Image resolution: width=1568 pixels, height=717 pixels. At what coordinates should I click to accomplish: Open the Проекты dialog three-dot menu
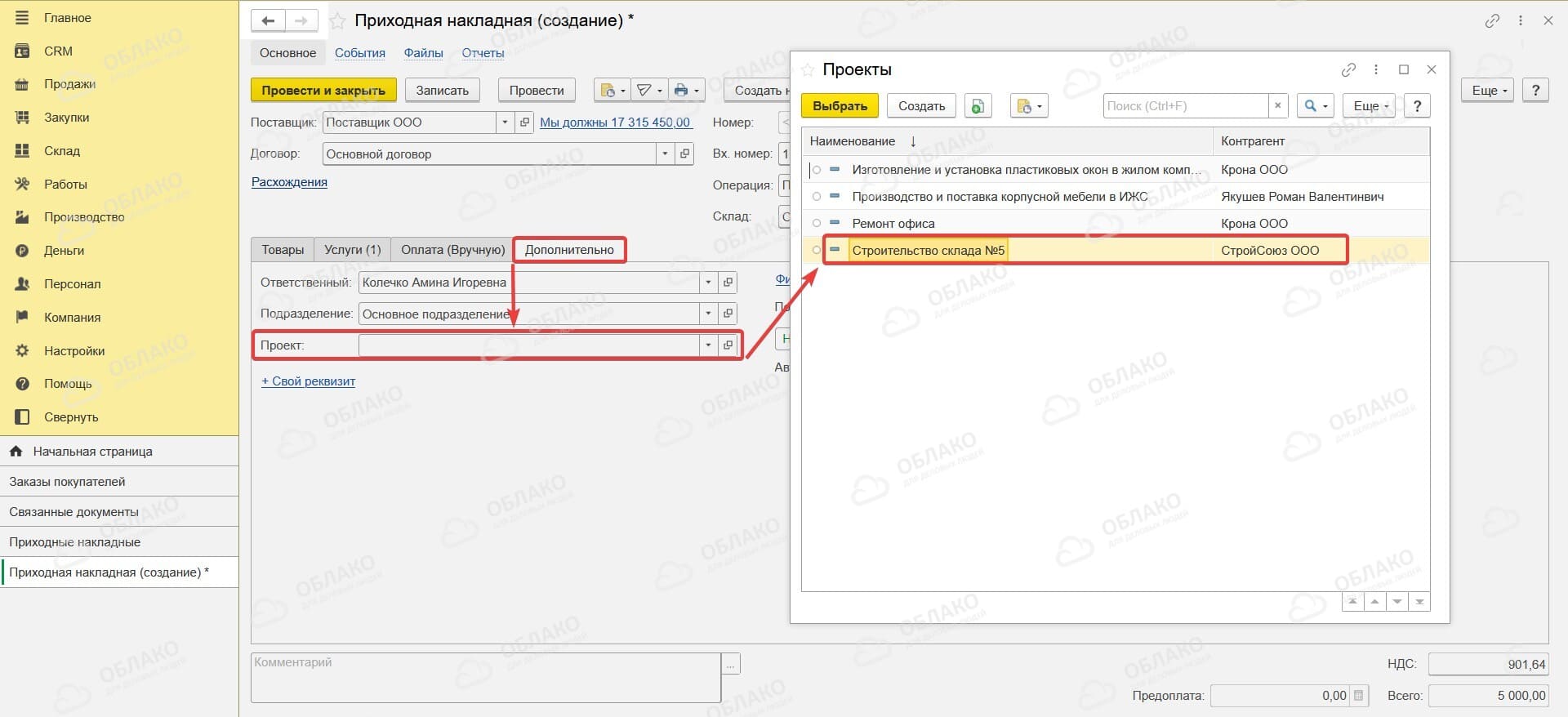[x=1376, y=69]
